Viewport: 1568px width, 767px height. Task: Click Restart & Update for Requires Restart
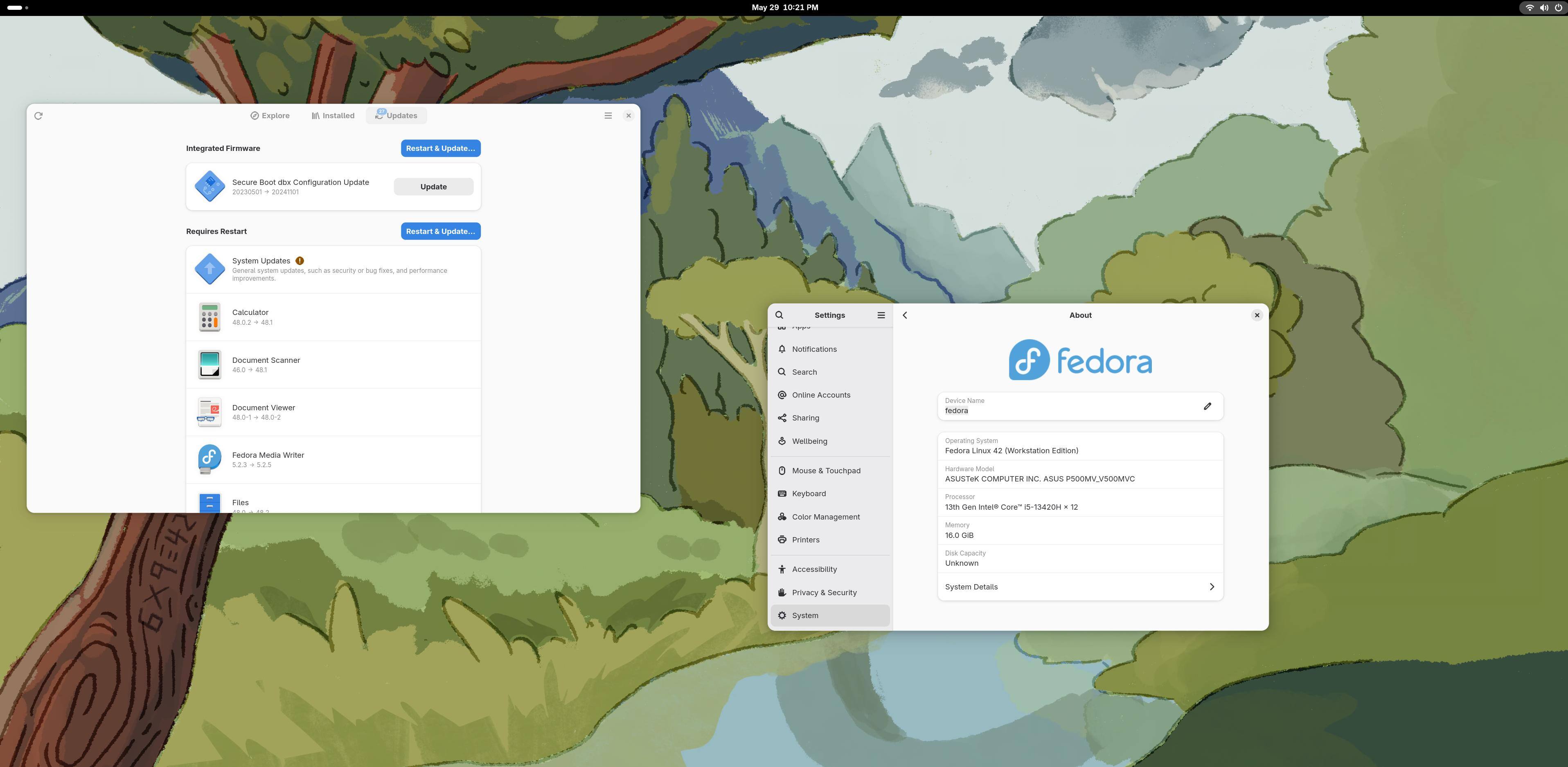point(440,231)
